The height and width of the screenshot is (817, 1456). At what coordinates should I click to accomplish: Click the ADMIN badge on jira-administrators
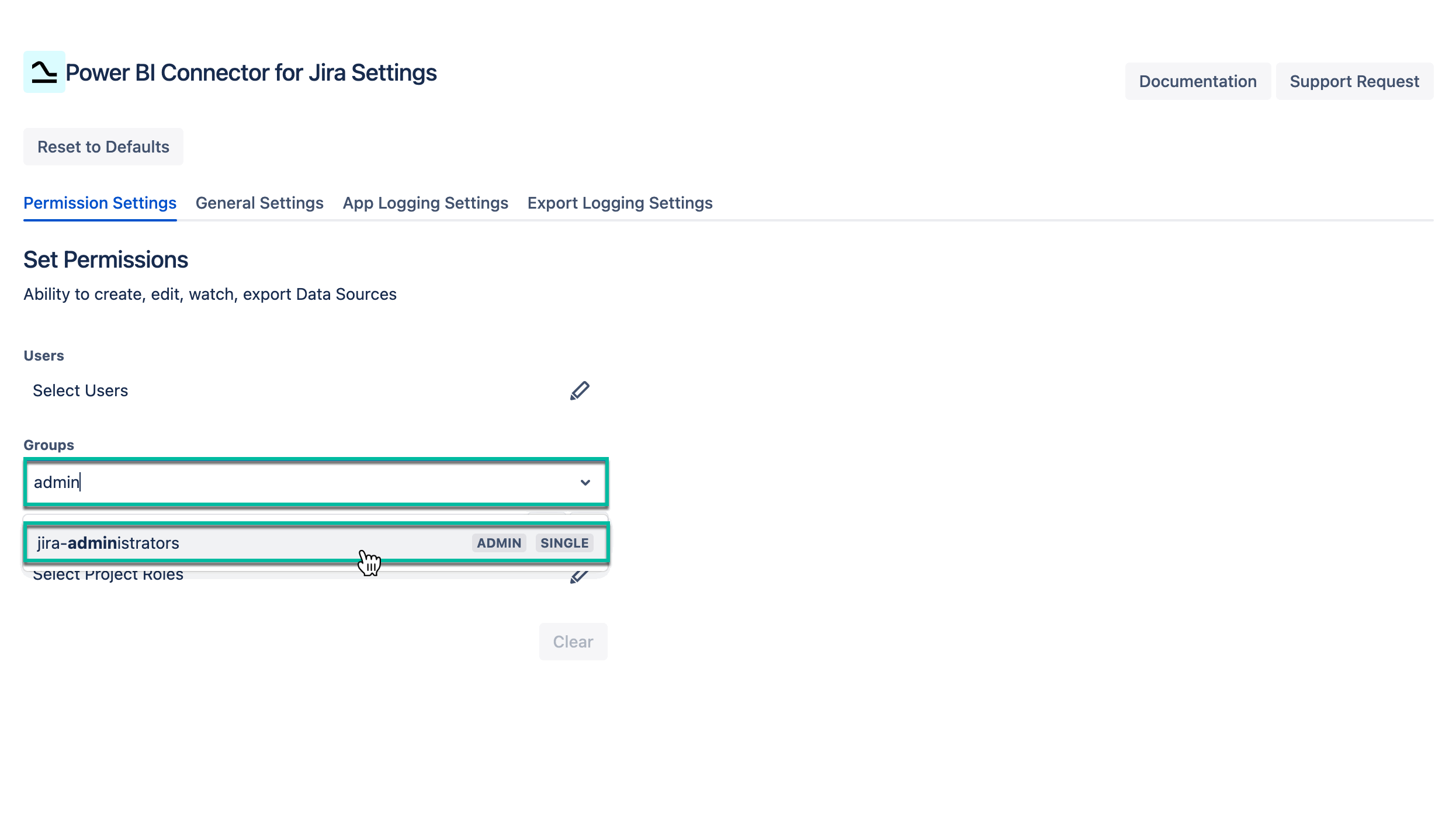[x=498, y=543]
